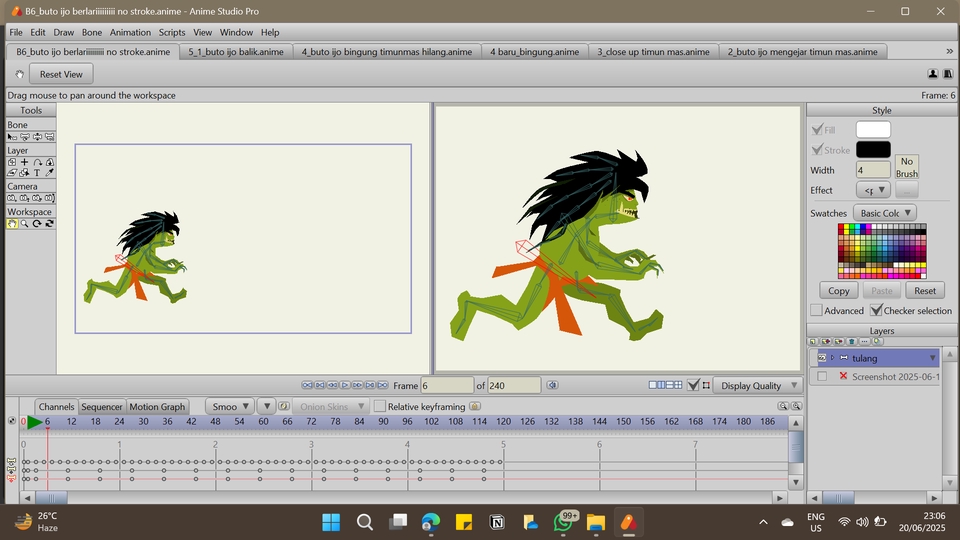Click the T-shaped Layer tool icon
The width and height of the screenshot is (960, 540).
37,173
